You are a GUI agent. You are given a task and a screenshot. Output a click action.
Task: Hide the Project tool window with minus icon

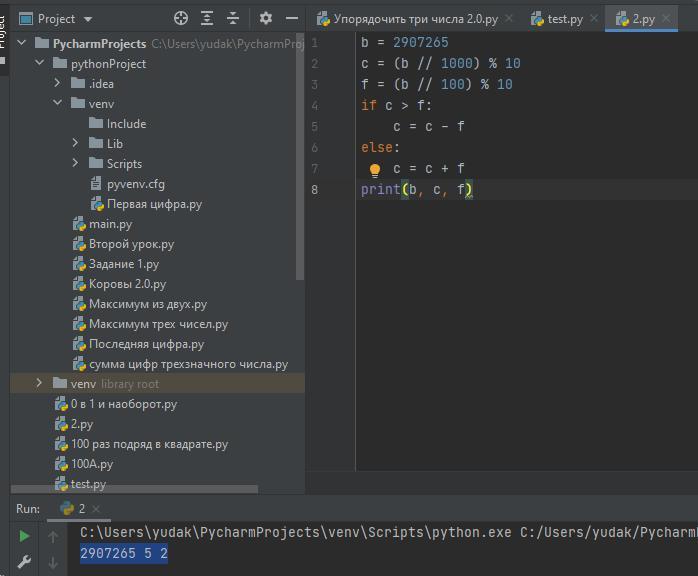tap(291, 18)
